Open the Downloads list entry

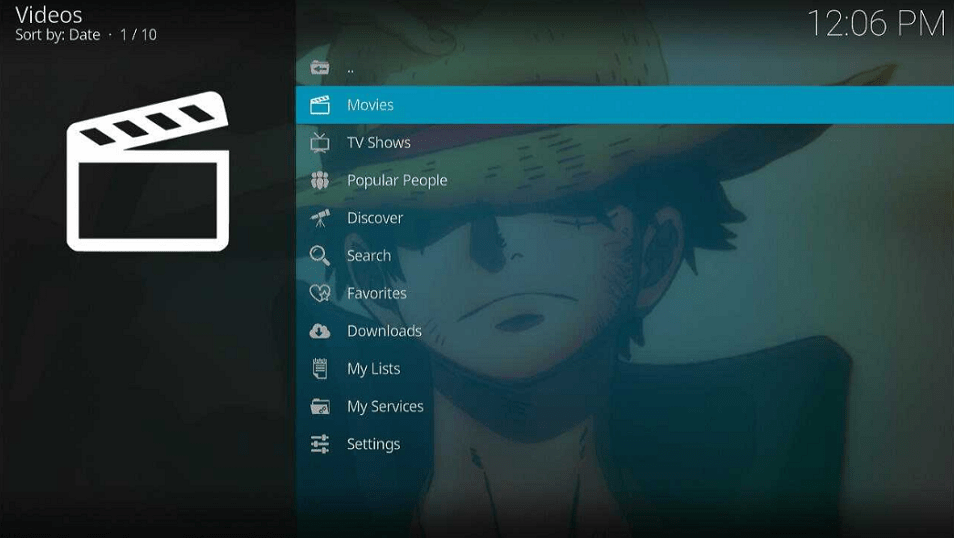[625, 331]
